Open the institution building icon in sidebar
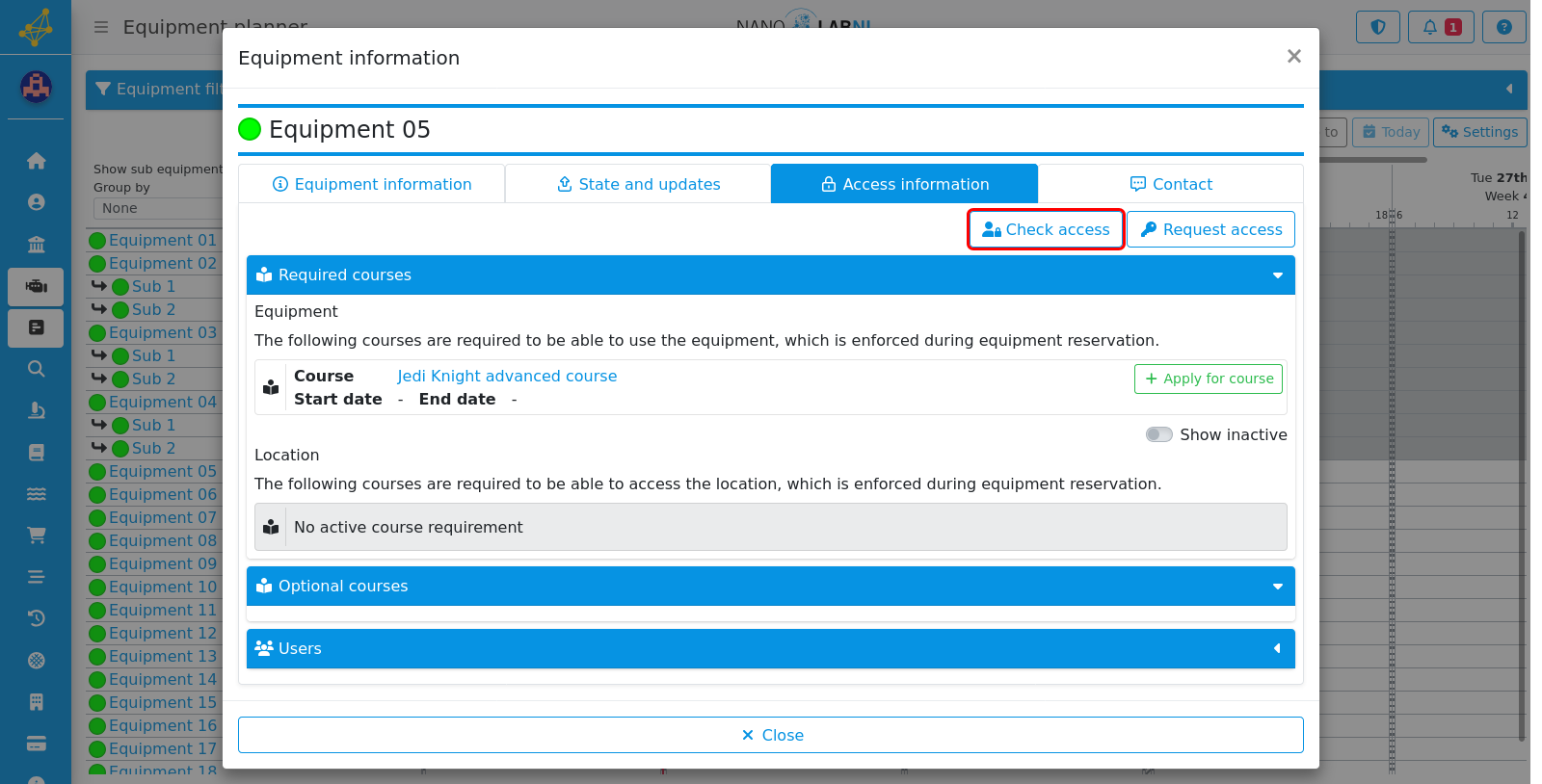Viewport: 1542px width, 784px height. click(36, 245)
